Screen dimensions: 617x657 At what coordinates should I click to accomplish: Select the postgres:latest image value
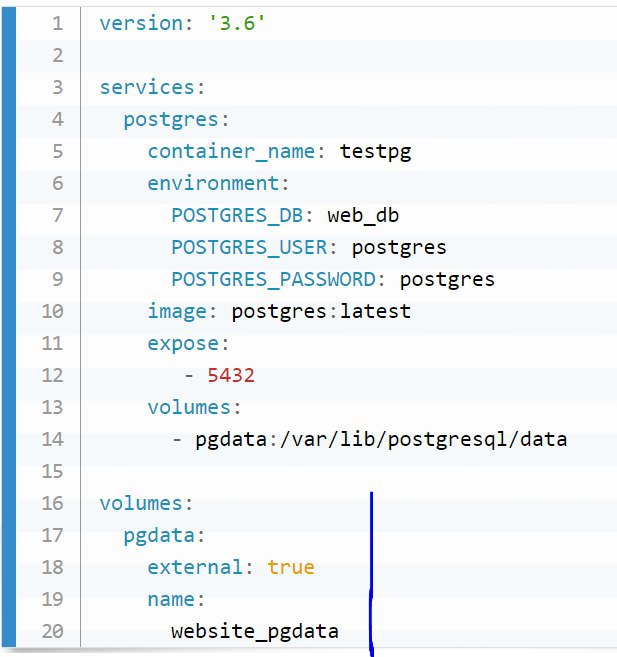tap(321, 311)
